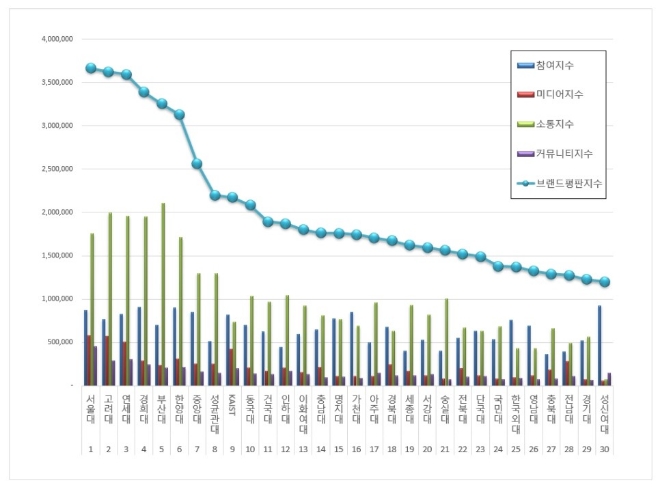
Task: Select the 이화여대 x-axis label
Action: click(x=303, y=411)
